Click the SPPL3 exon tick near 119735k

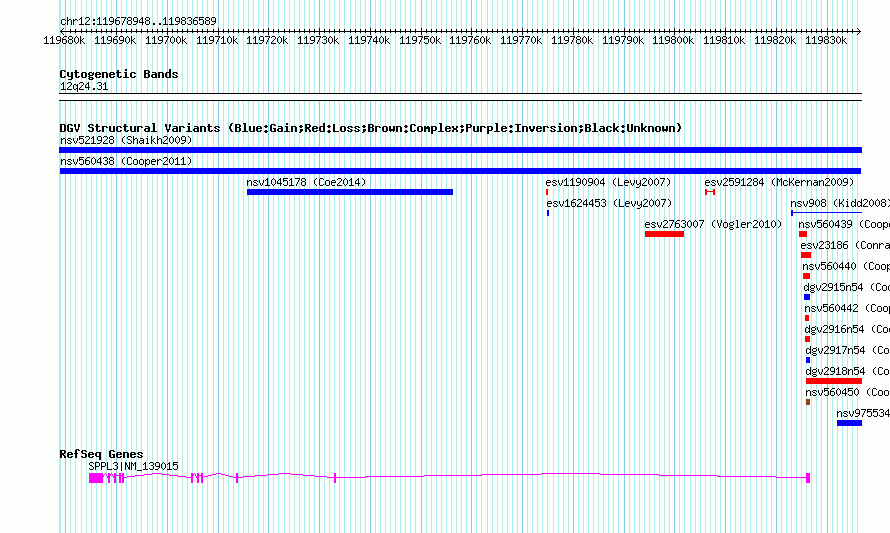(x=335, y=478)
